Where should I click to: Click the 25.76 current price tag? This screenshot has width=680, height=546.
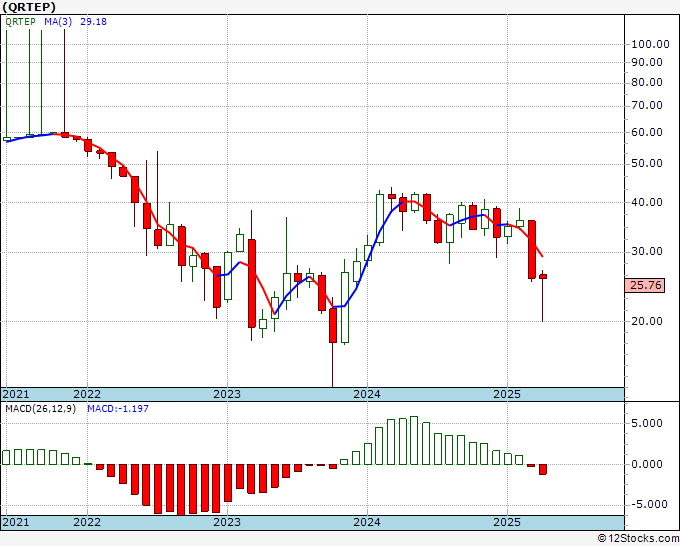(x=645, y=285)
